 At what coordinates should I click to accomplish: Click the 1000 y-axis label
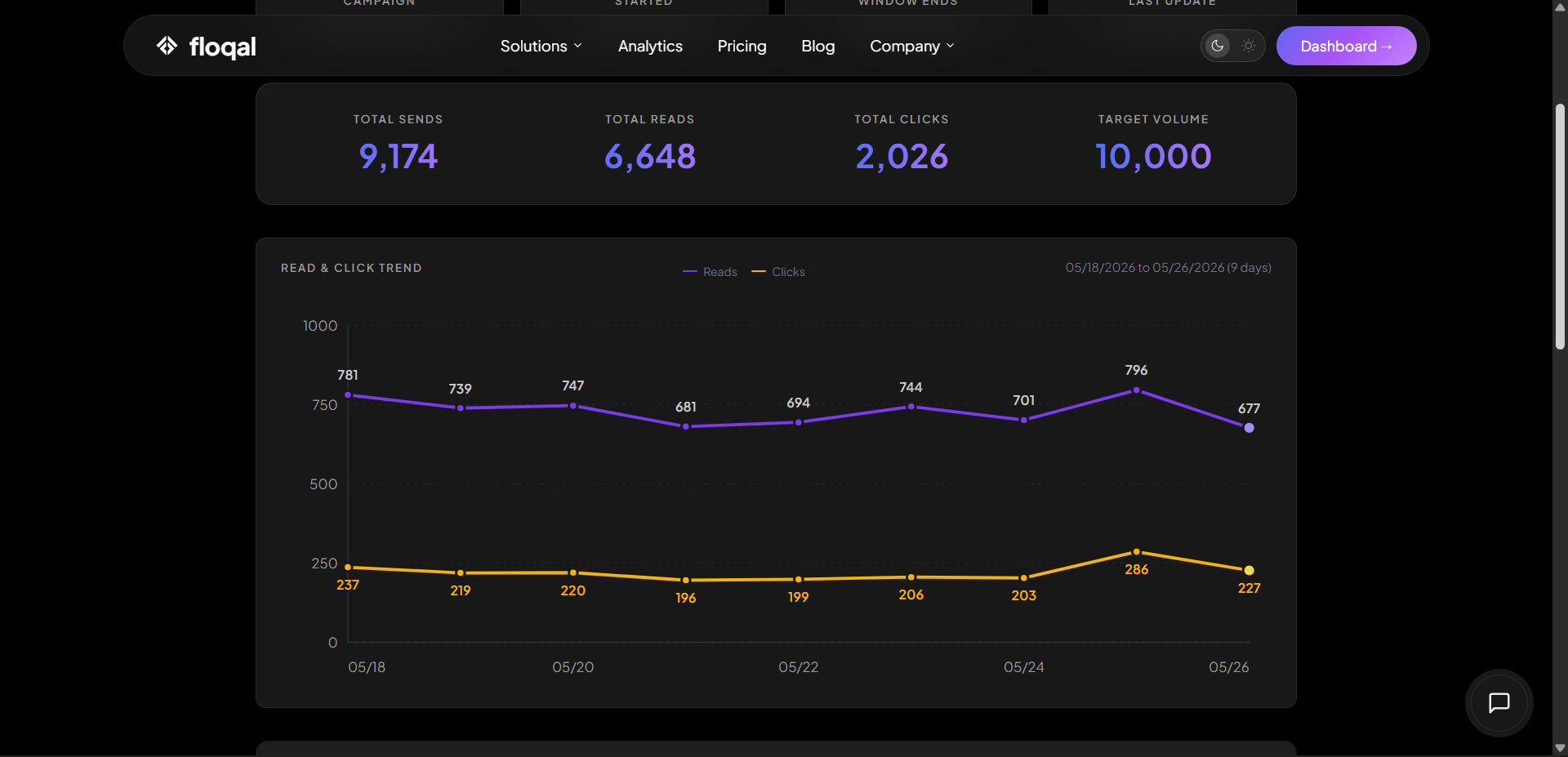pos(320,326)
